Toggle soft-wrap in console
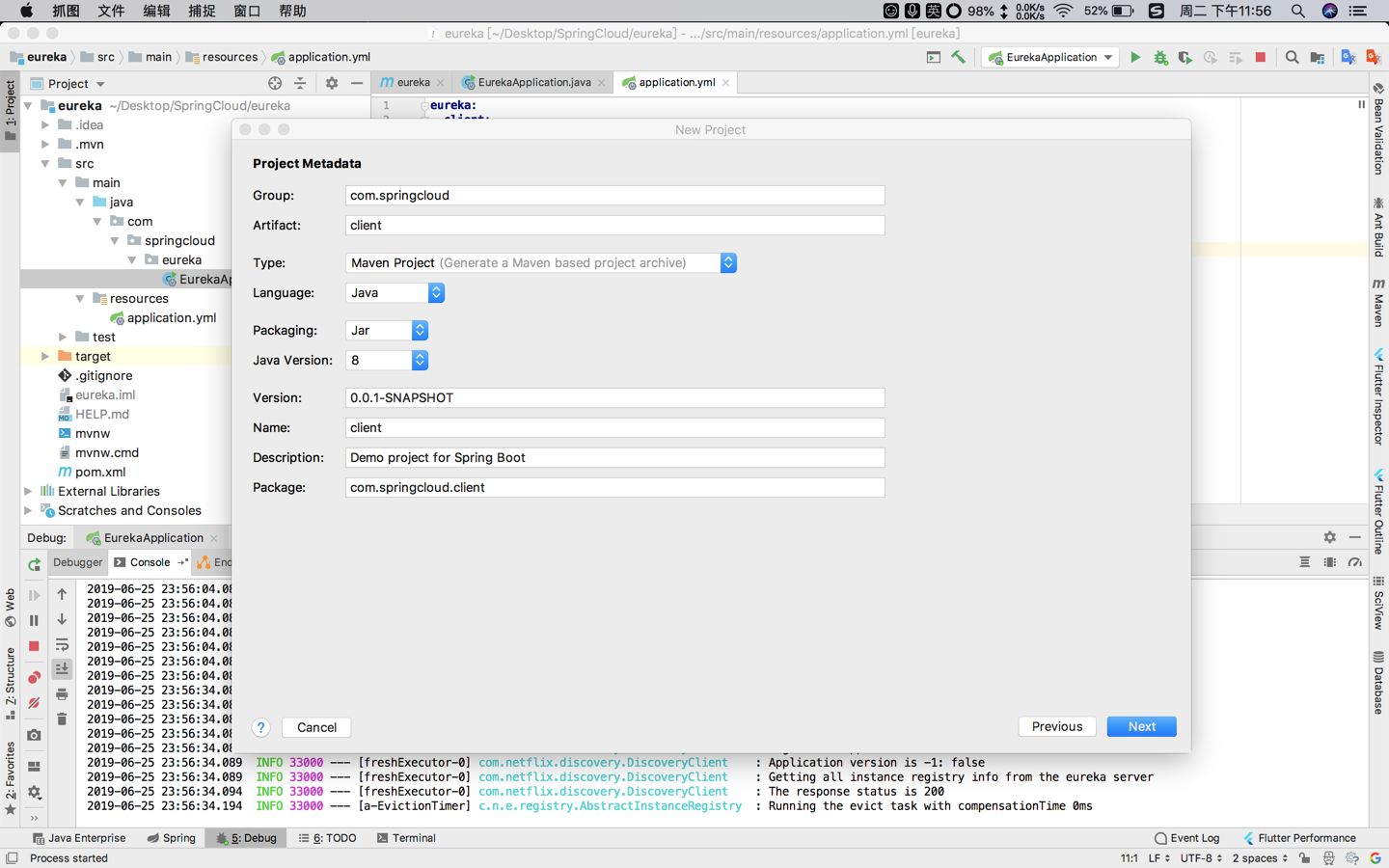Screen dimensions: 1389x868 [x=62, y=644]
